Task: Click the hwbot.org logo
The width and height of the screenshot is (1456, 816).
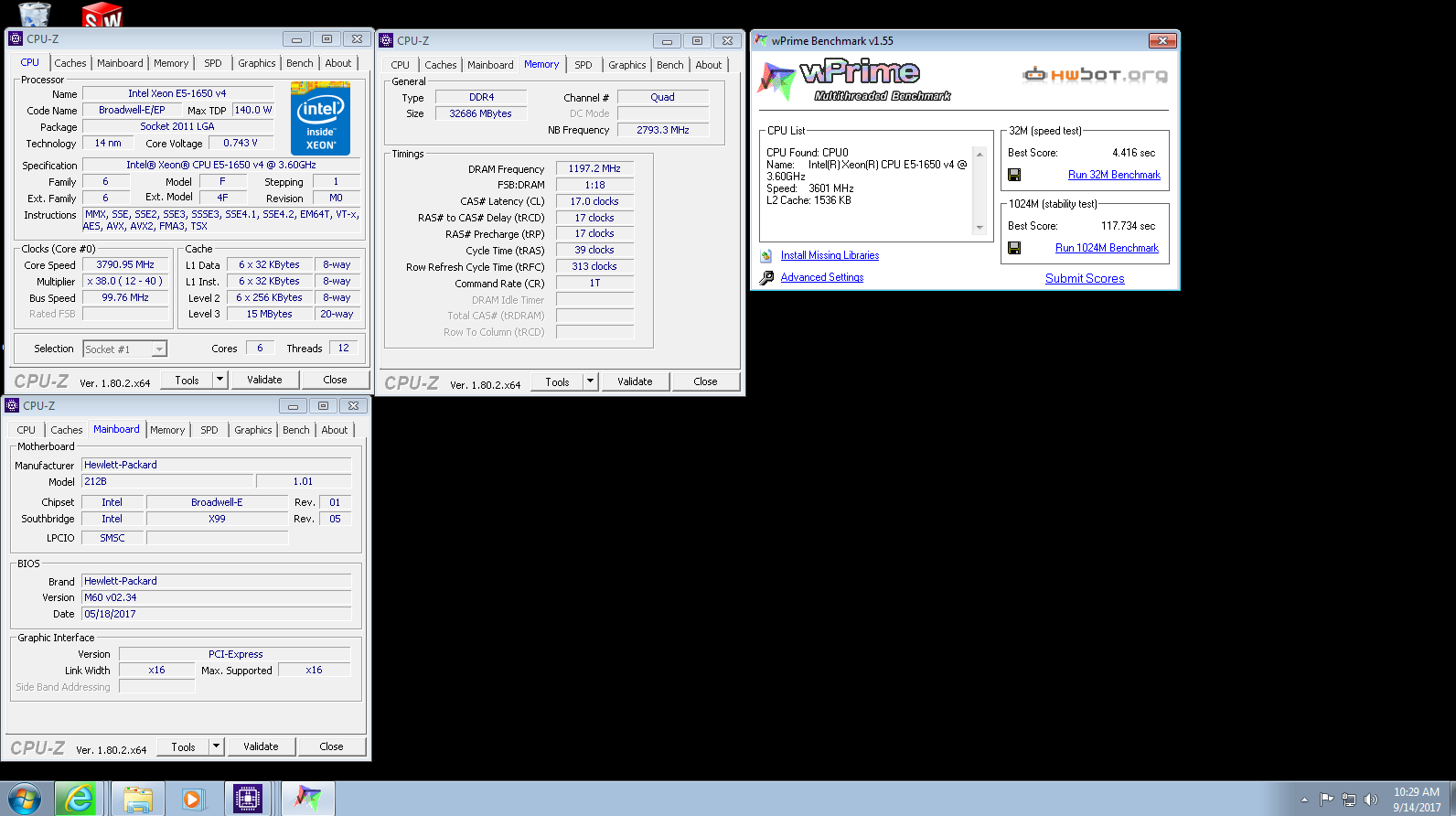Action: pos(1095,75)
